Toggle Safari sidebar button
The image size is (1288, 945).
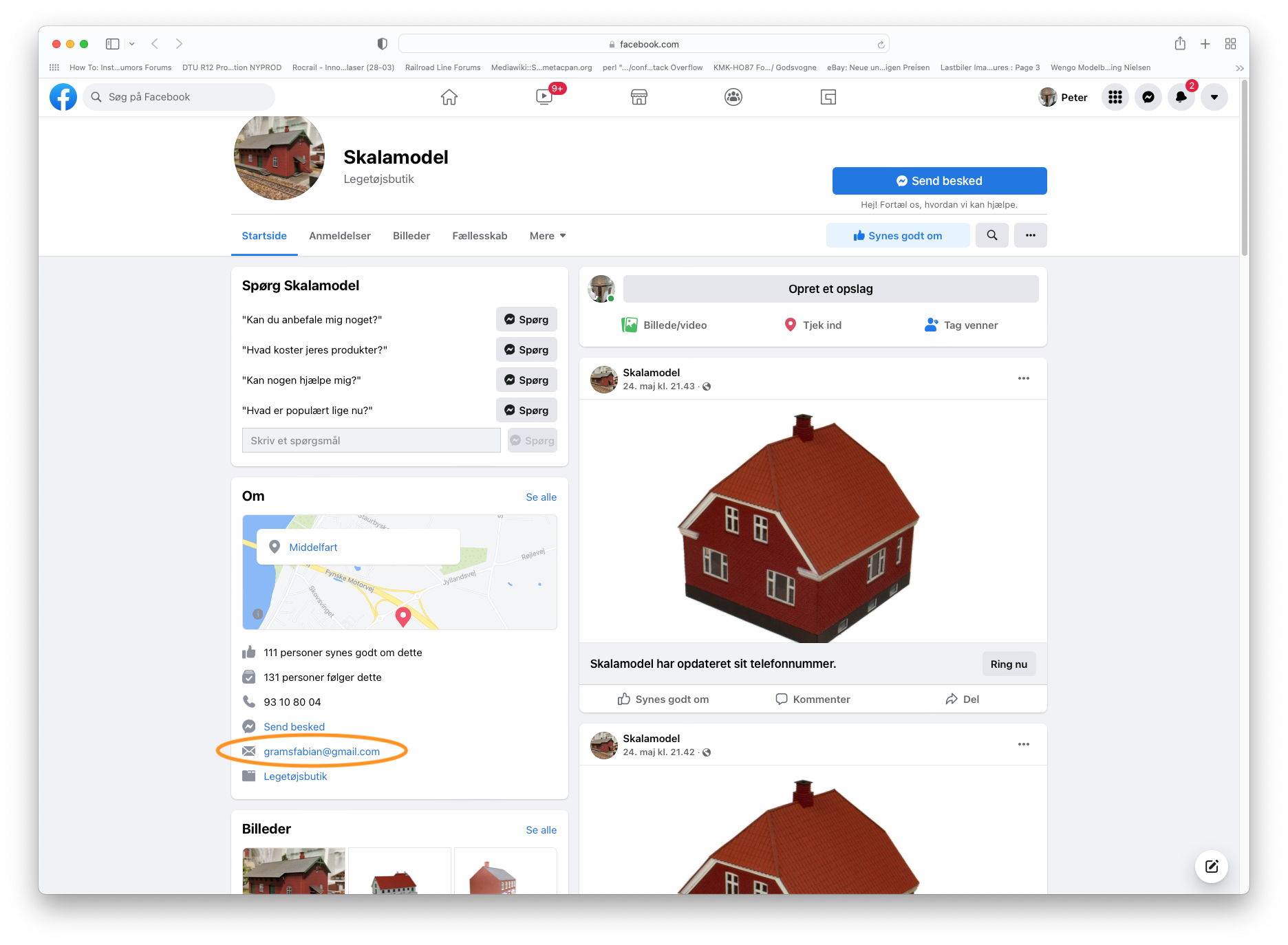[113, 44]
